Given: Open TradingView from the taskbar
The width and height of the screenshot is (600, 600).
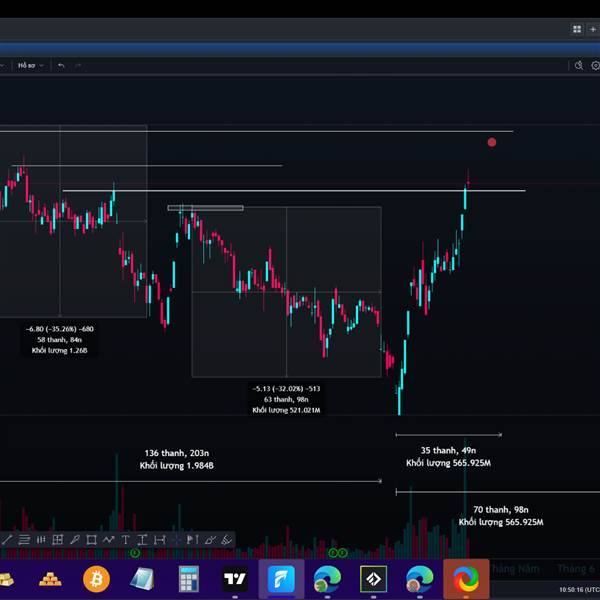Looking at the screenshot, I should click(235, 579).
